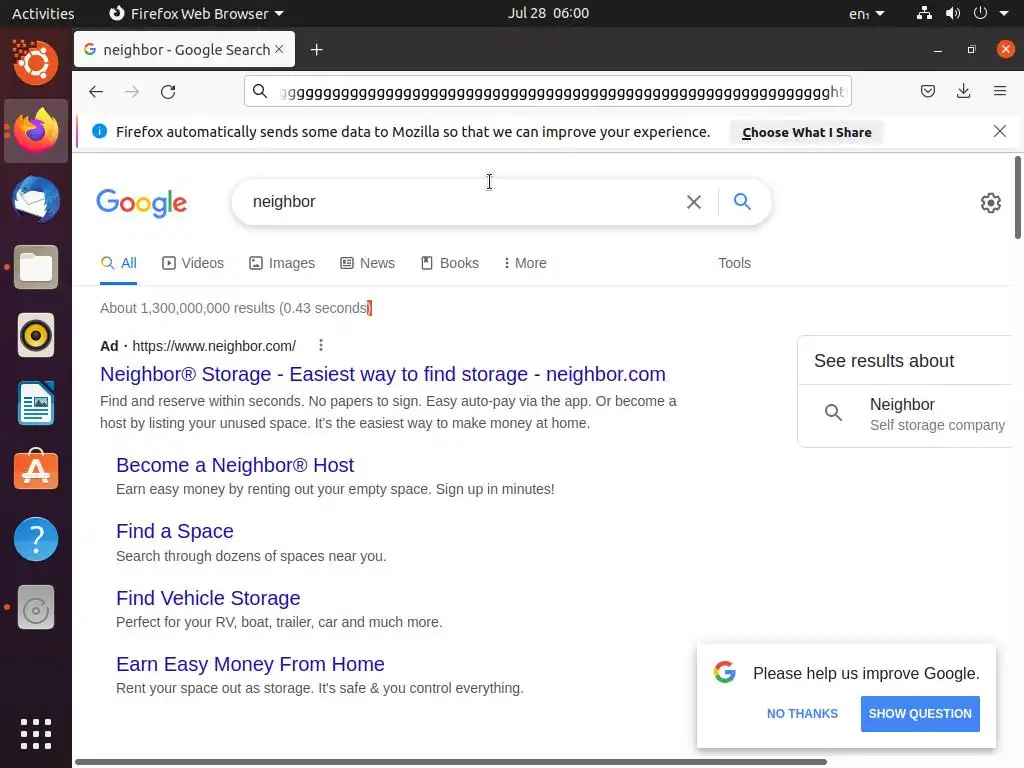
Task: Open the disc drive icon in the dock
Action: [x=36, y=607]
